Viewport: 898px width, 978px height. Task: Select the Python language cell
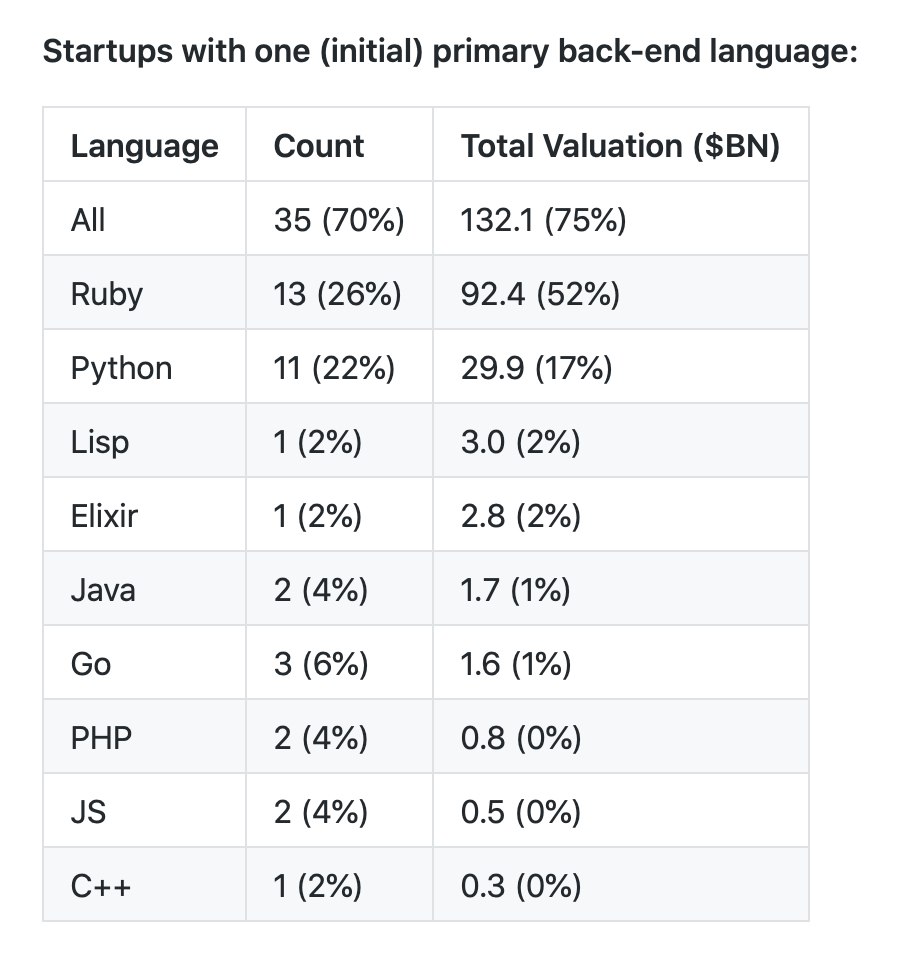click(121, 368)
